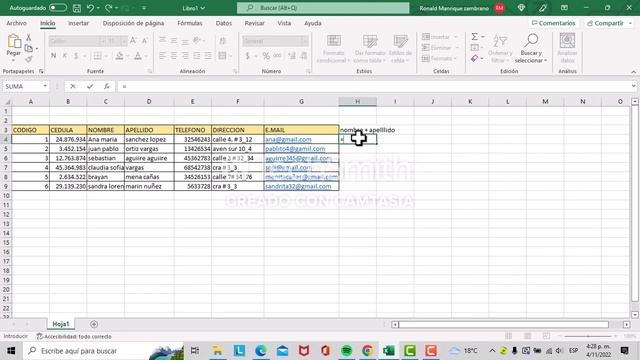640x360 pixels.
Task: Click the Undo arrow icon
Action: pos(90,8)
